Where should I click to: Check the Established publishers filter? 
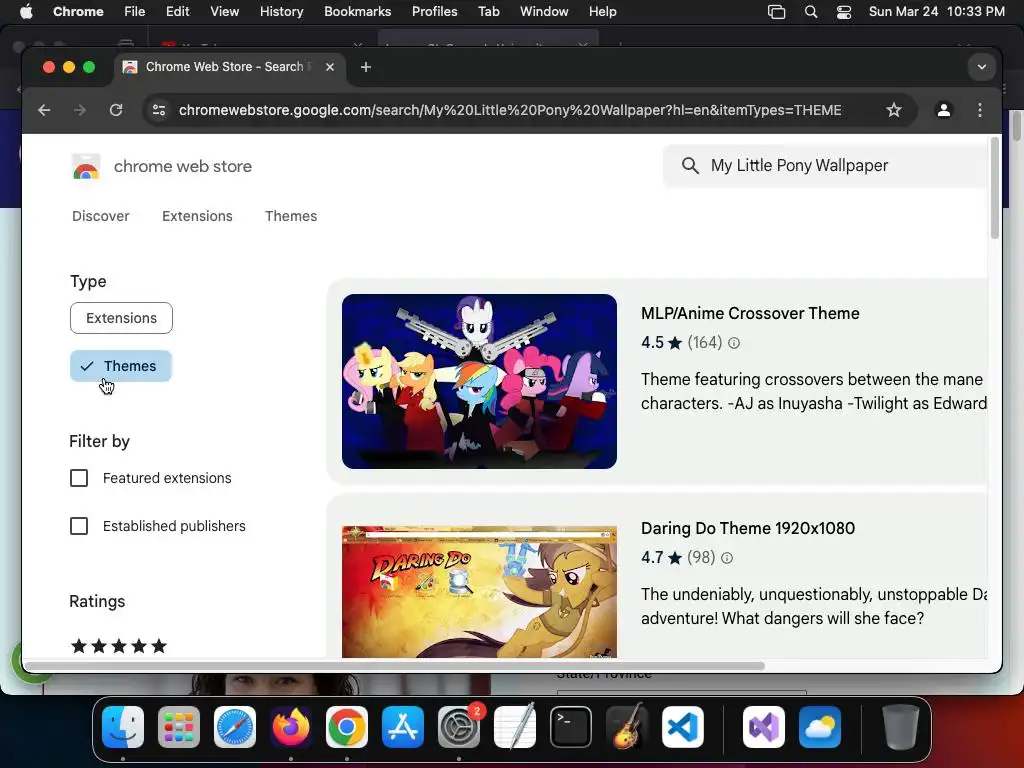pyautogui.click(x=79, y=526)
